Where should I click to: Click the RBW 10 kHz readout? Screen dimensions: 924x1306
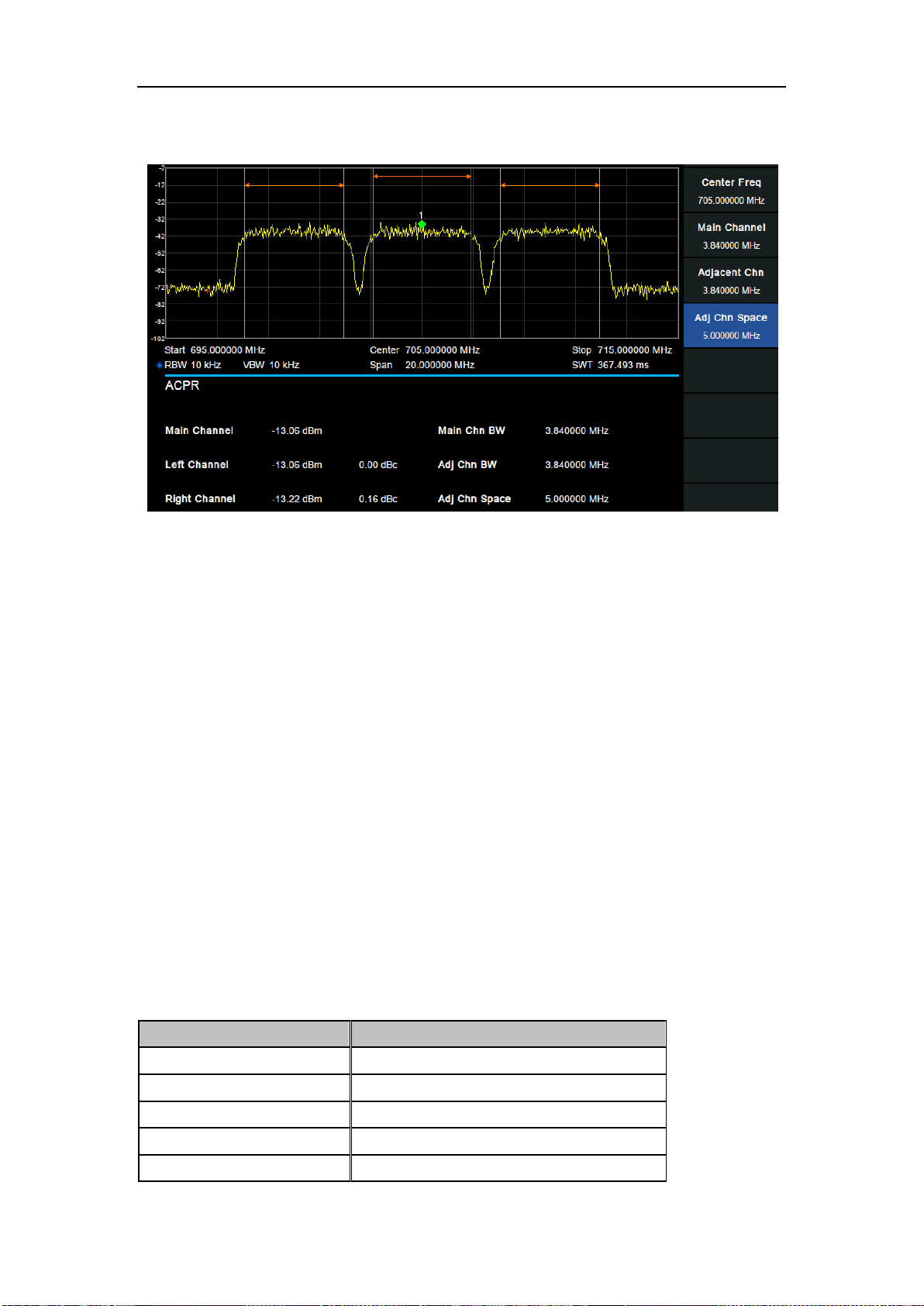[x=193, y=365]
